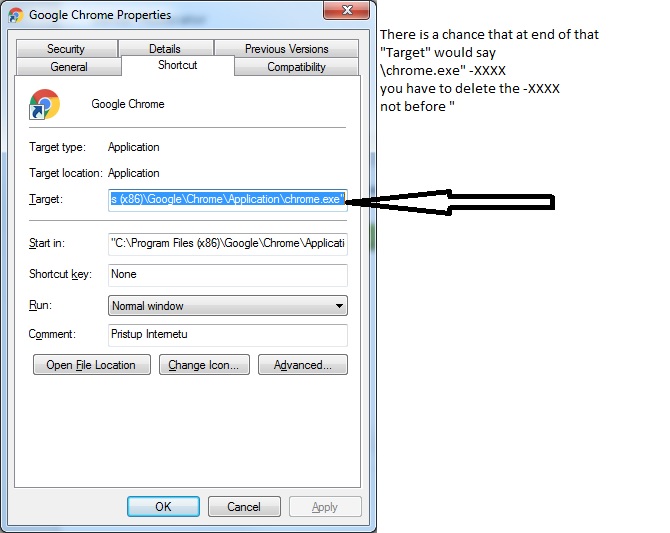Click the Start in field
This screenshot has height=533, width=670.
pyautogui.click(x=228, y=244)
